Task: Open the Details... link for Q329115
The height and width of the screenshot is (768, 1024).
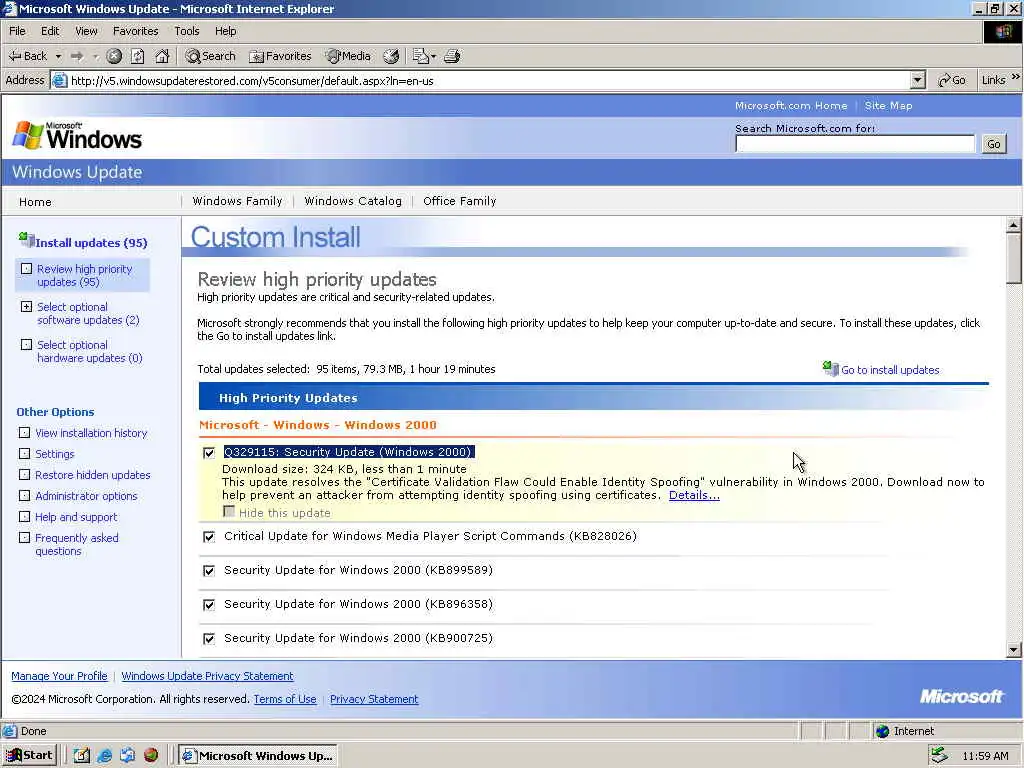Action: pos(694,495)
